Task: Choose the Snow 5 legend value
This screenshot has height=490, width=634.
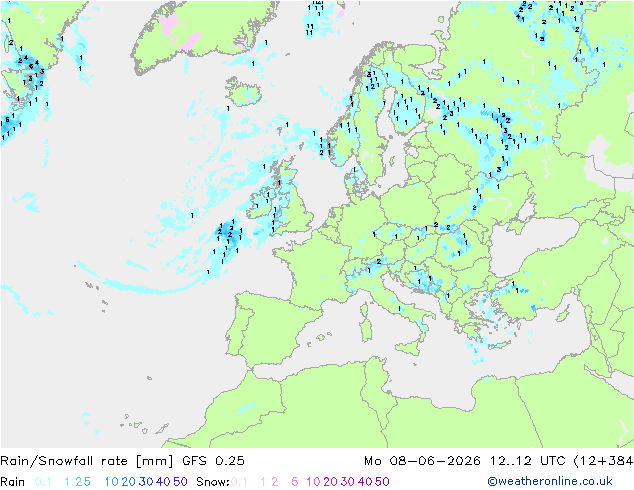Action: coord(295,482)
